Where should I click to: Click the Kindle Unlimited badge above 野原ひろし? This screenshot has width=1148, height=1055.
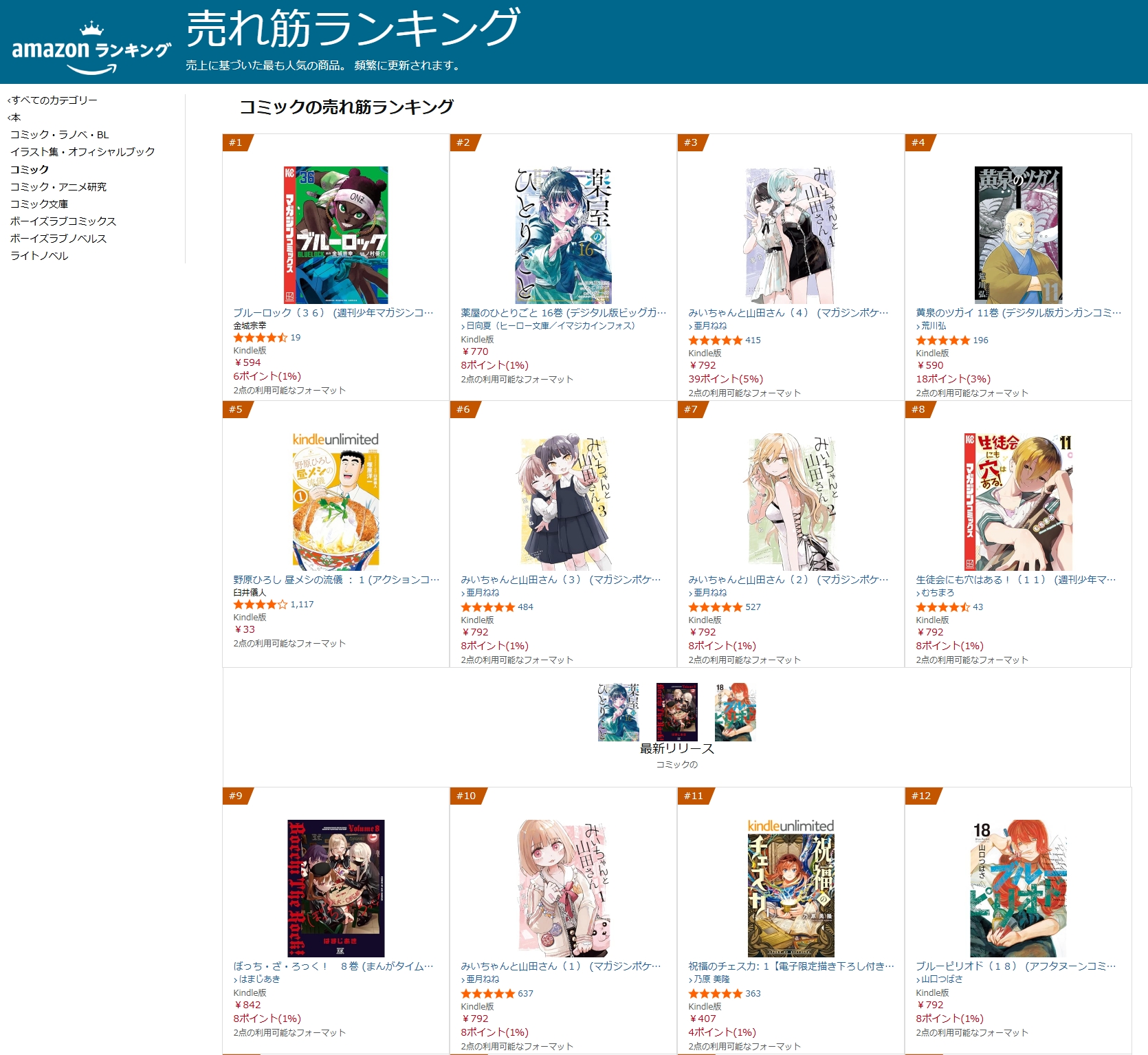335,439
